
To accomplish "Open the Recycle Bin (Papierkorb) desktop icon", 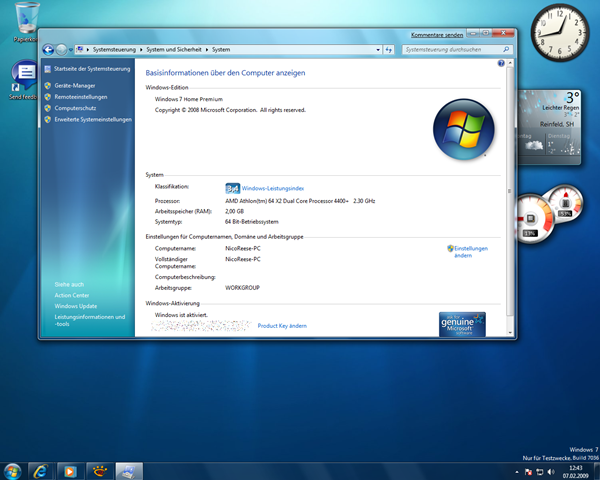I will [26, 22].
